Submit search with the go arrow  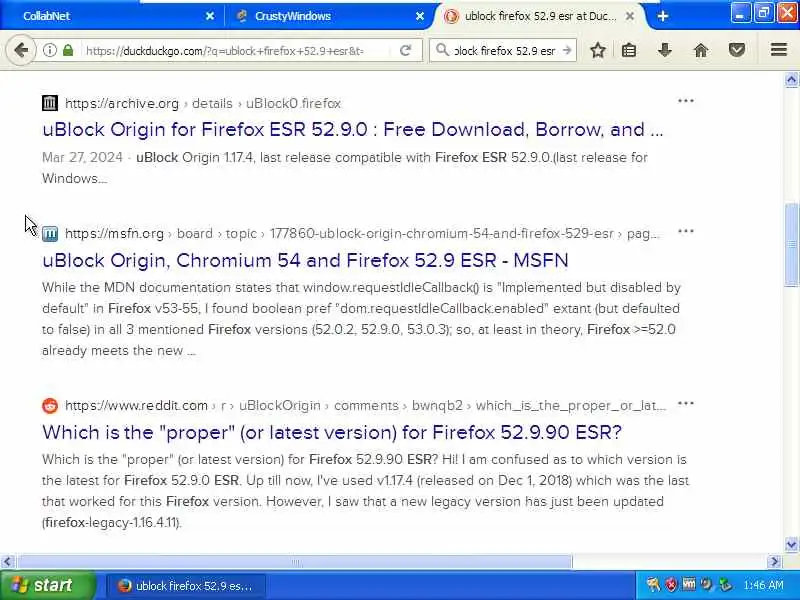[566, 50]
